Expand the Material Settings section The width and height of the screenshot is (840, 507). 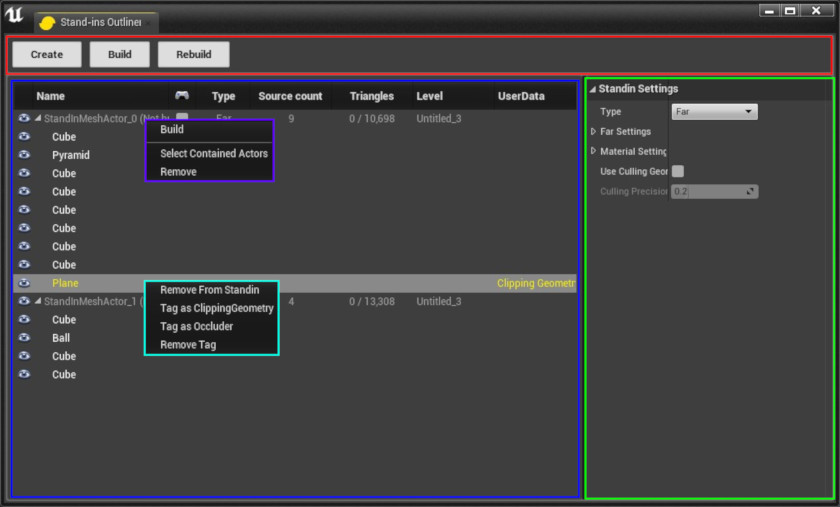tap(594, 152)
